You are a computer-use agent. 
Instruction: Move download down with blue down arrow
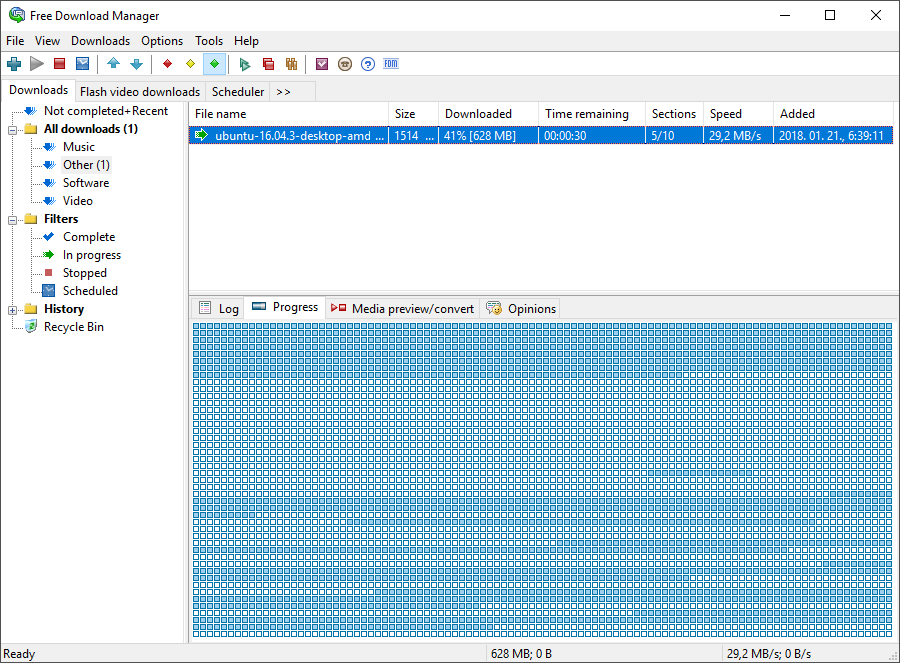click(x=136, y=64)
